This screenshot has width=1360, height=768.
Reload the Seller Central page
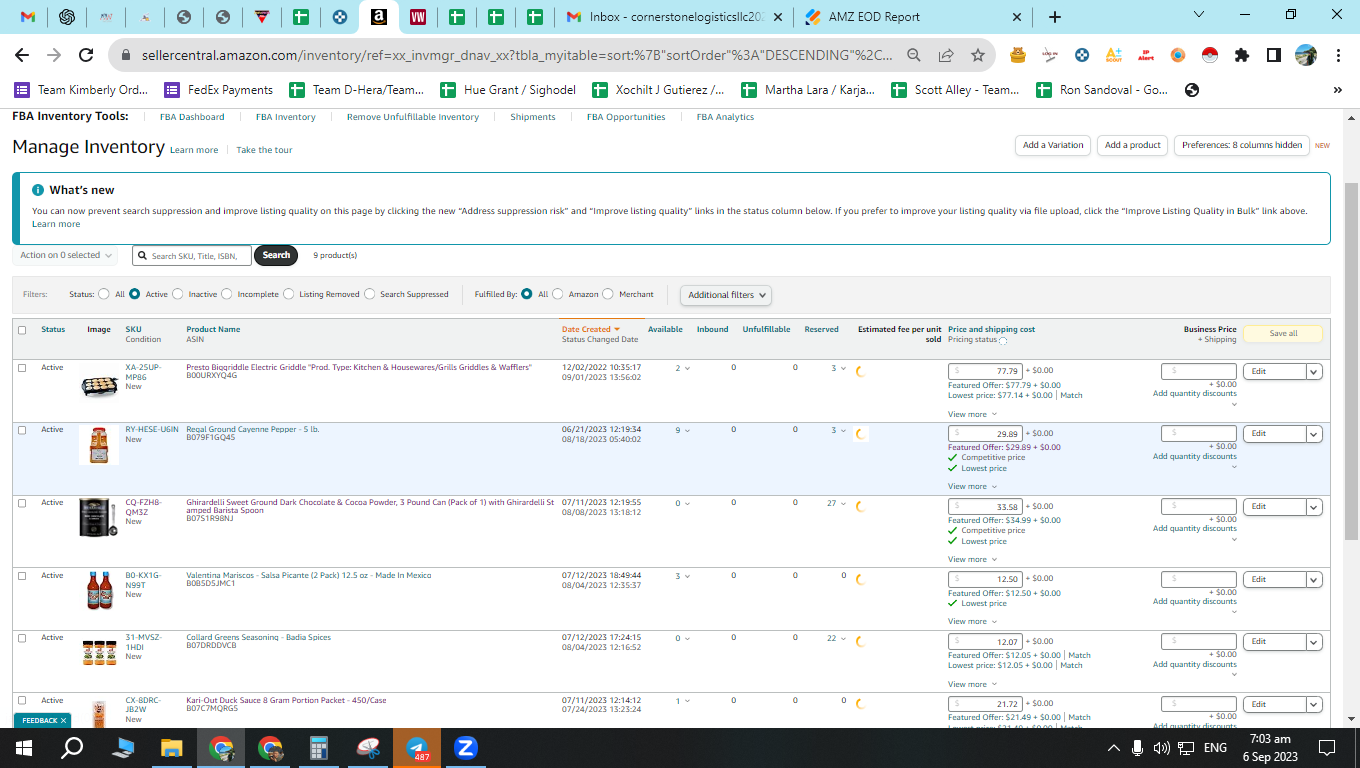tap(86, 55)
